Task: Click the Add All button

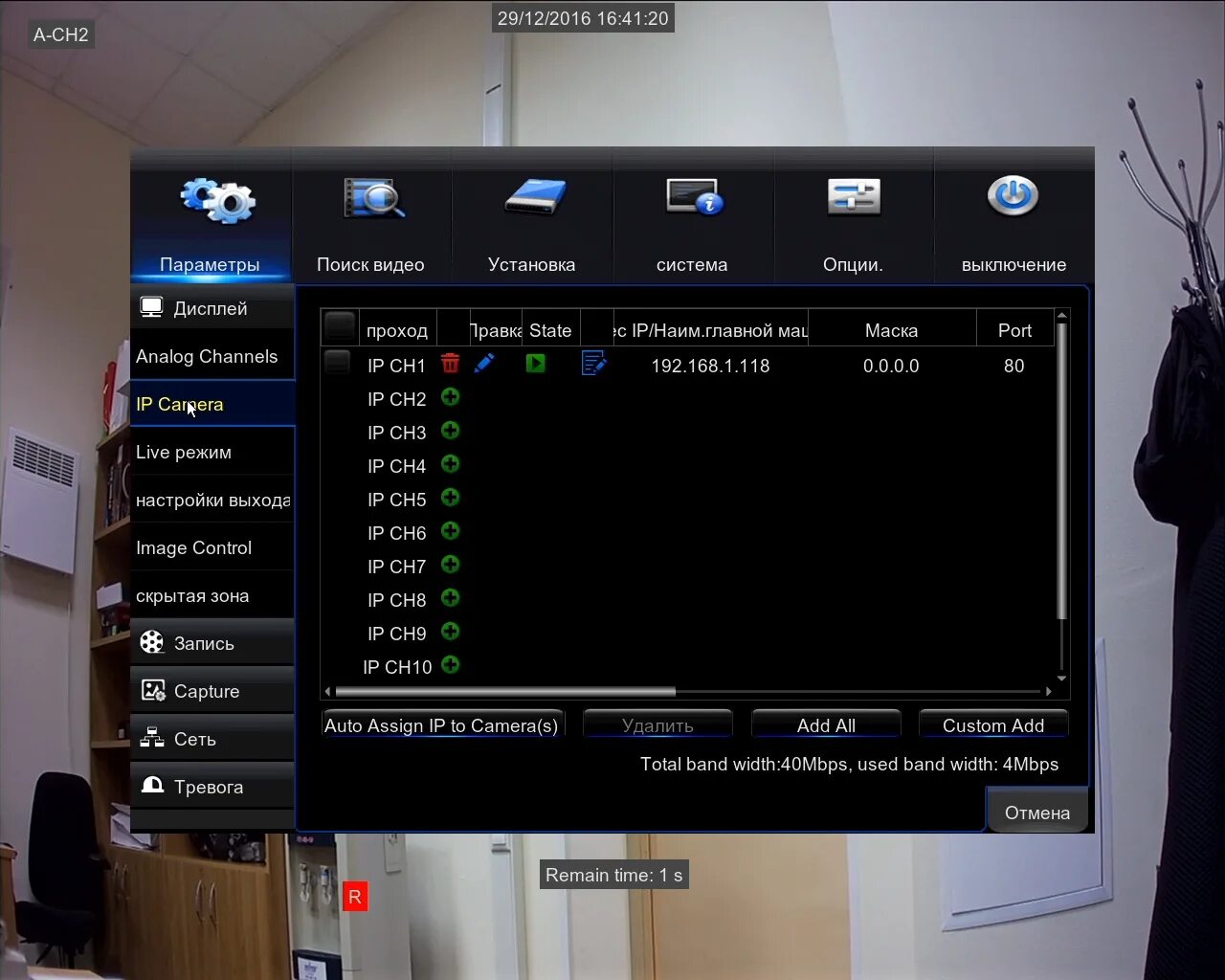Action: (826, 724)
